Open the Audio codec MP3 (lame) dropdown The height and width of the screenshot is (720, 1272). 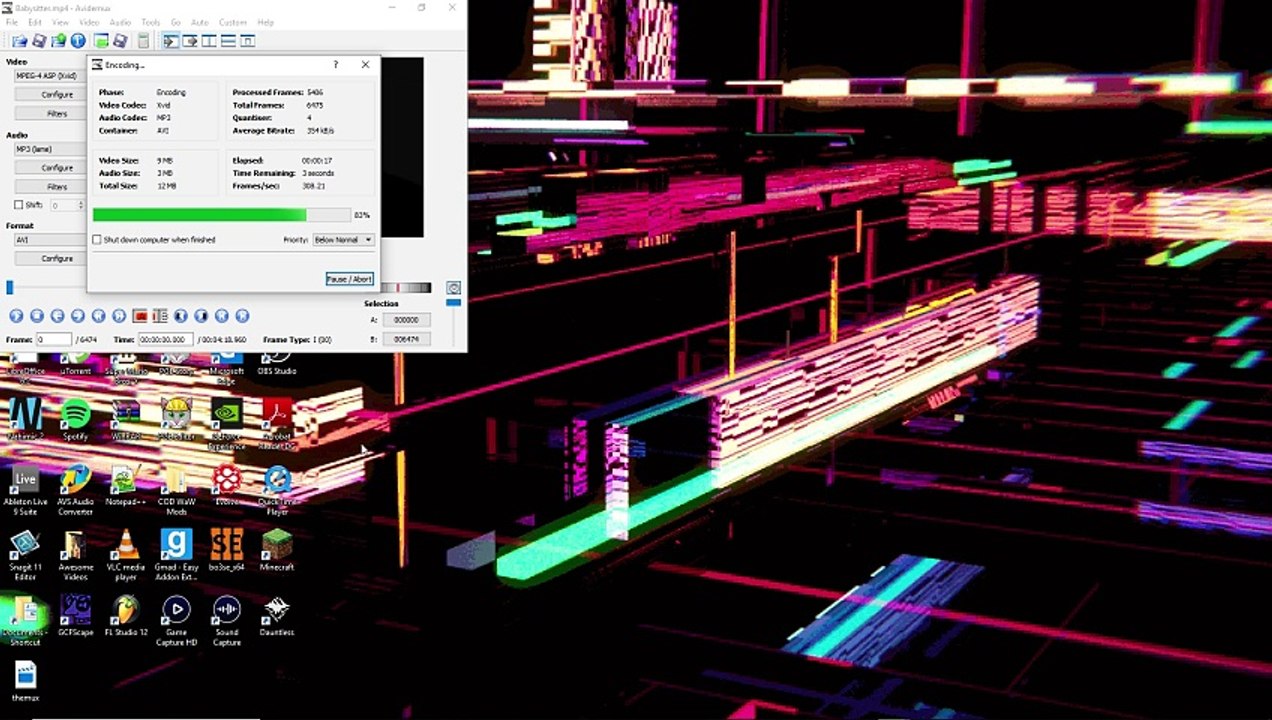49,149
